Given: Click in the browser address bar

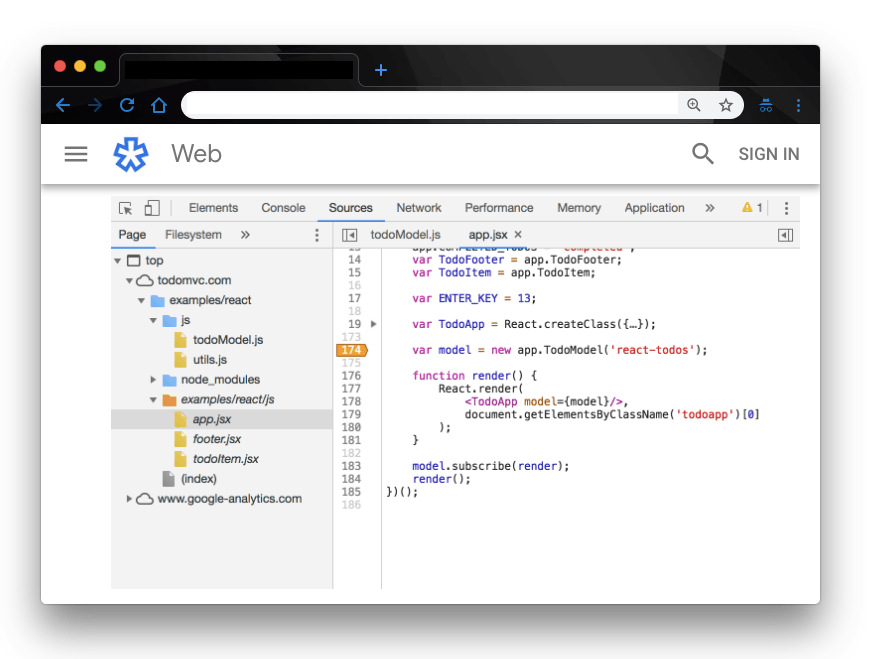Looking at the screenshot, I should tap(431, 105).
